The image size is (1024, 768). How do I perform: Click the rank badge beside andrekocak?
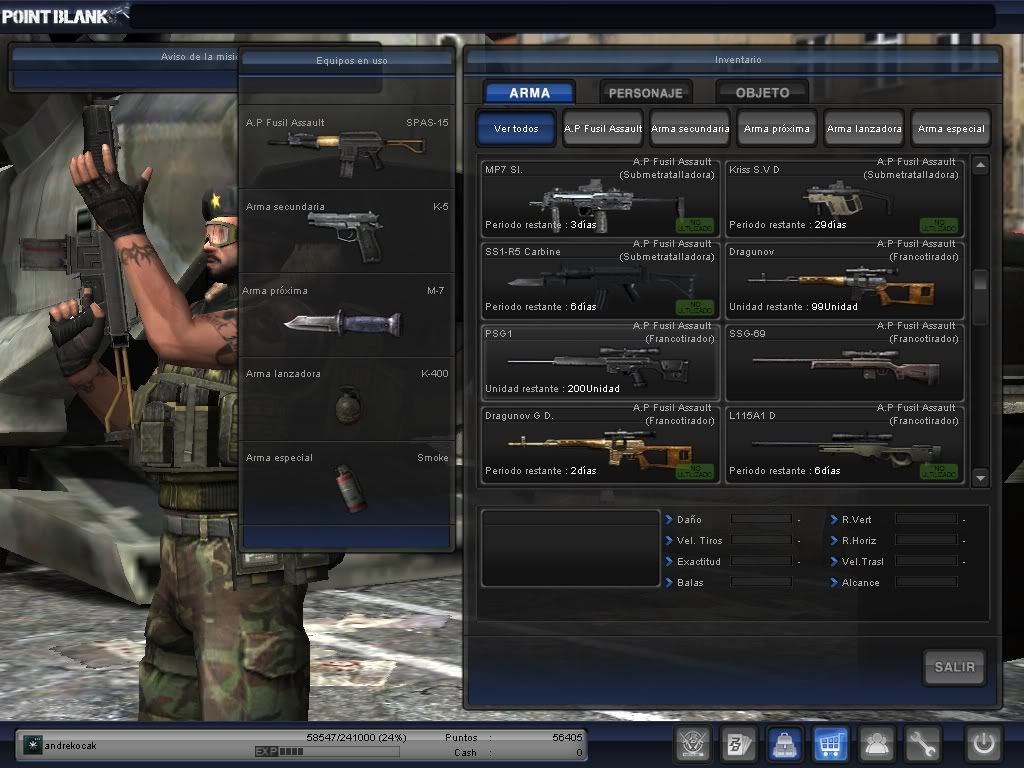pyautogui.click(x=32, y=744)
